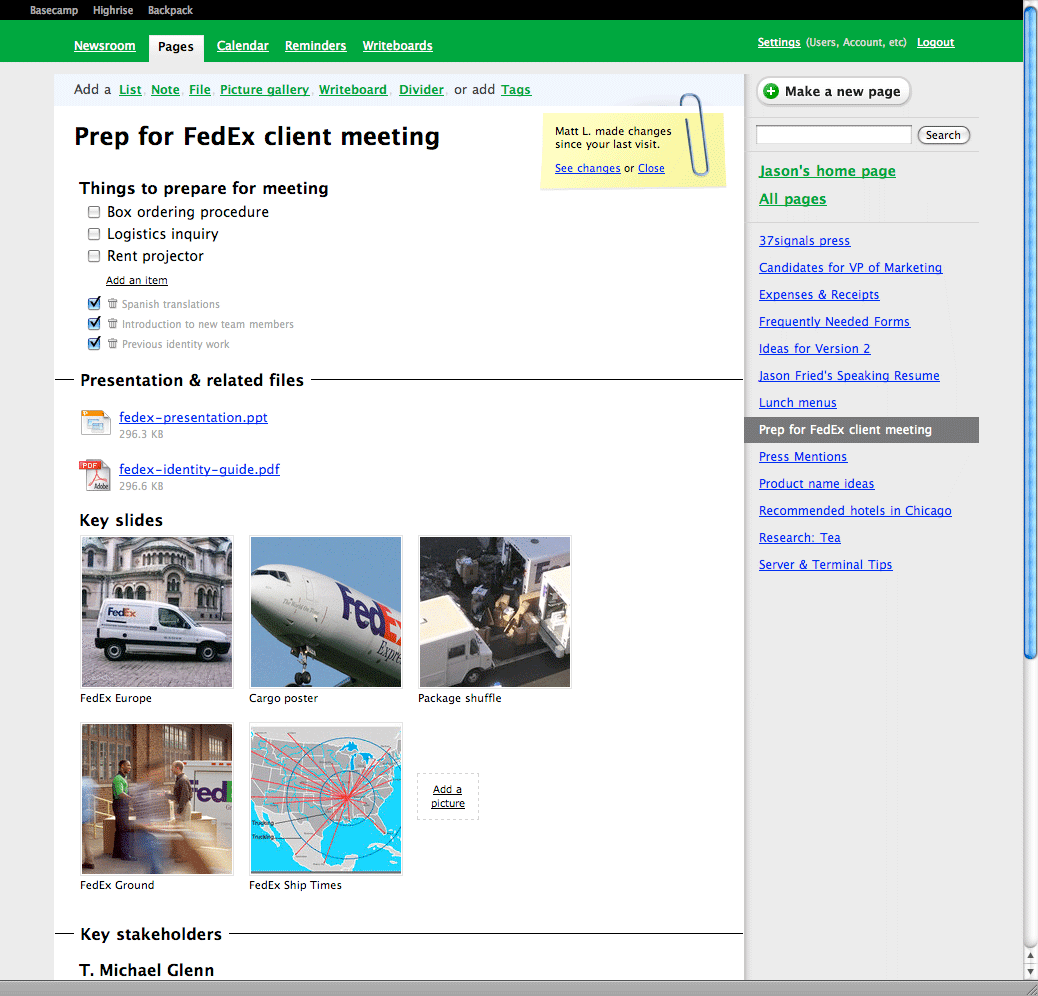Open the FedEx Ground thumbnail
Image resolution: width=1038 pixels, height=996 pixels.
pos(157,799)
